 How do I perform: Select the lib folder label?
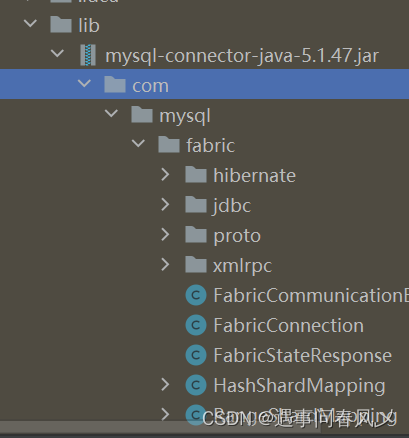tap(89, 25)
